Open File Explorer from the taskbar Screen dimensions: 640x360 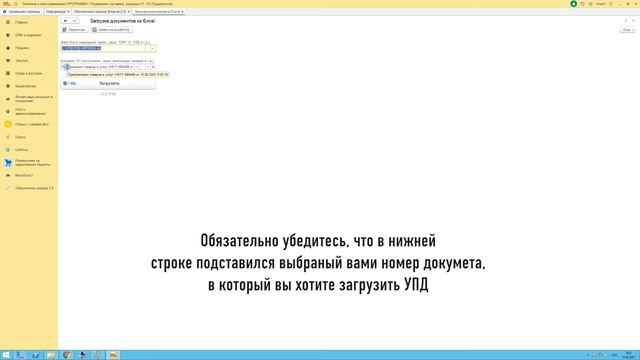(x=51, y=355)
